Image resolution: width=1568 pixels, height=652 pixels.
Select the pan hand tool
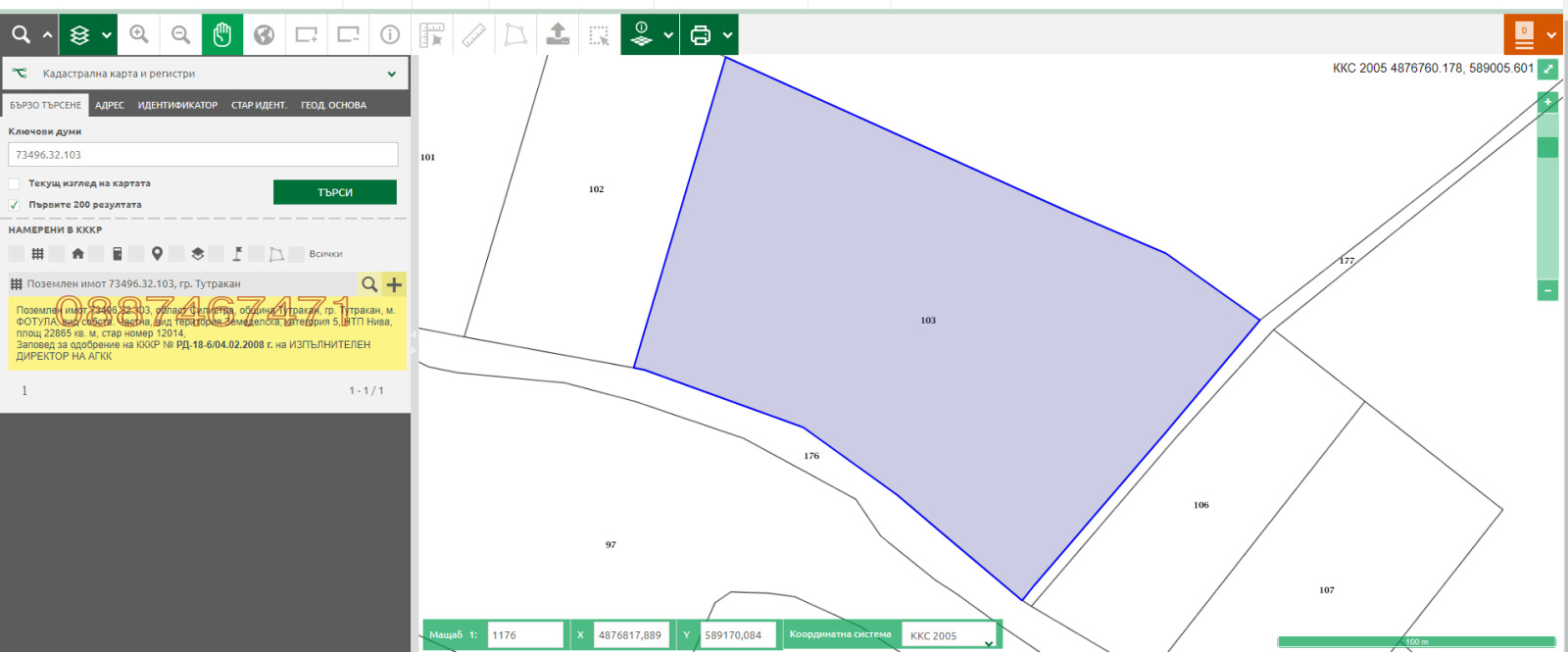pos(222,35)
